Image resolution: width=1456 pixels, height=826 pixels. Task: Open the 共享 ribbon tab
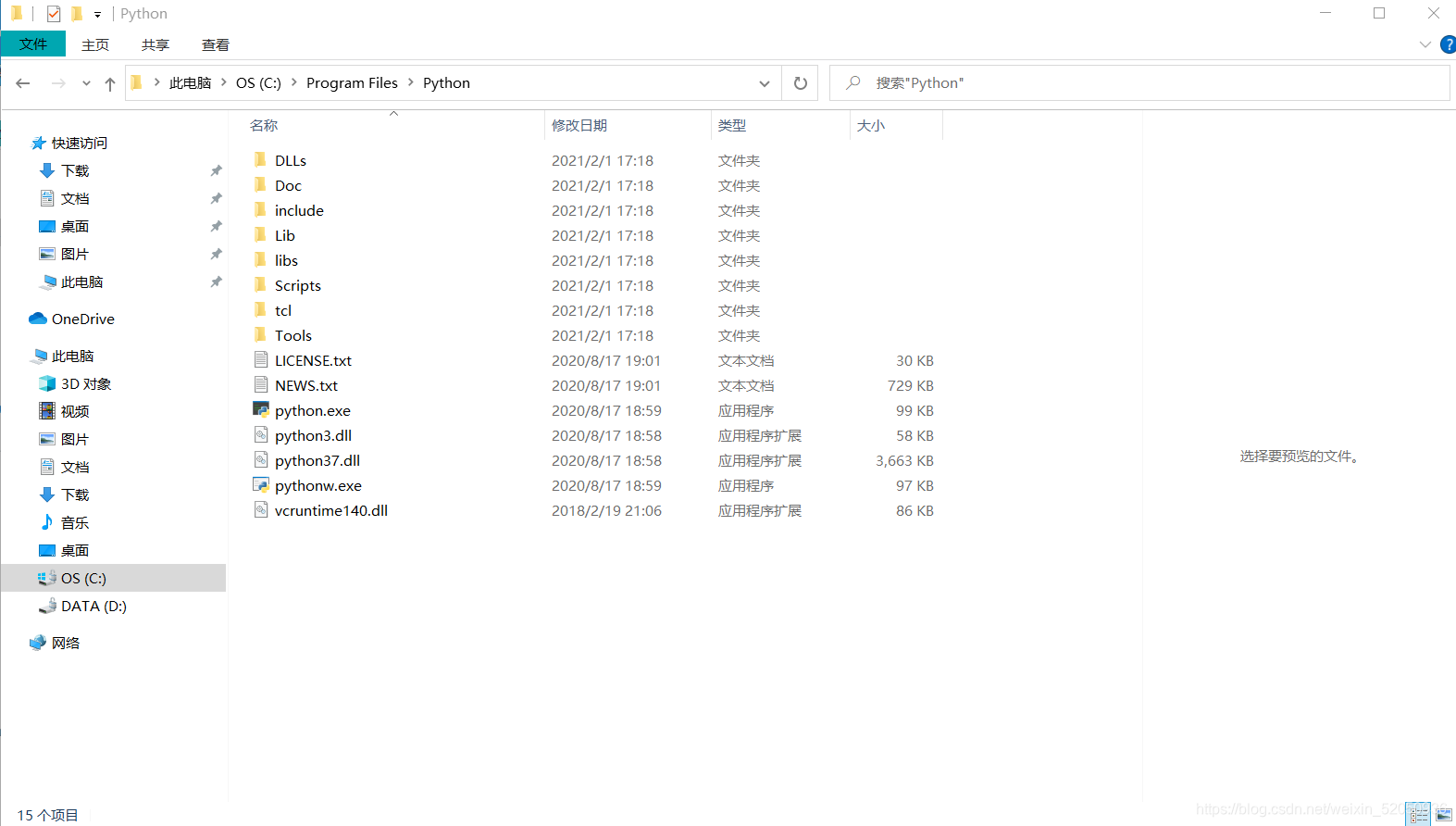click(x=156, y=44)
